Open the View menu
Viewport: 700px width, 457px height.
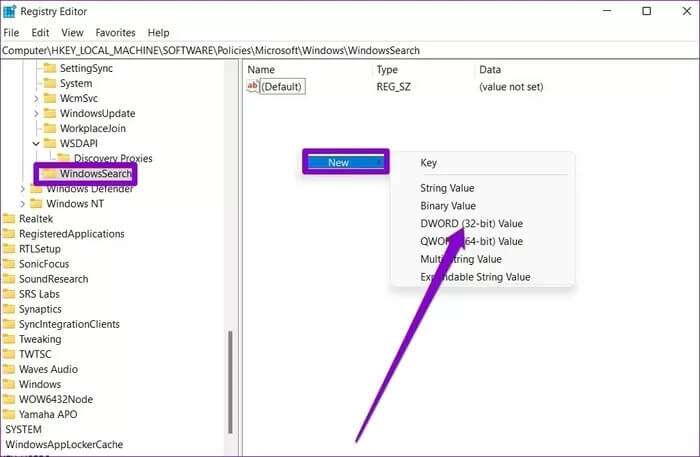click(72, 33)
